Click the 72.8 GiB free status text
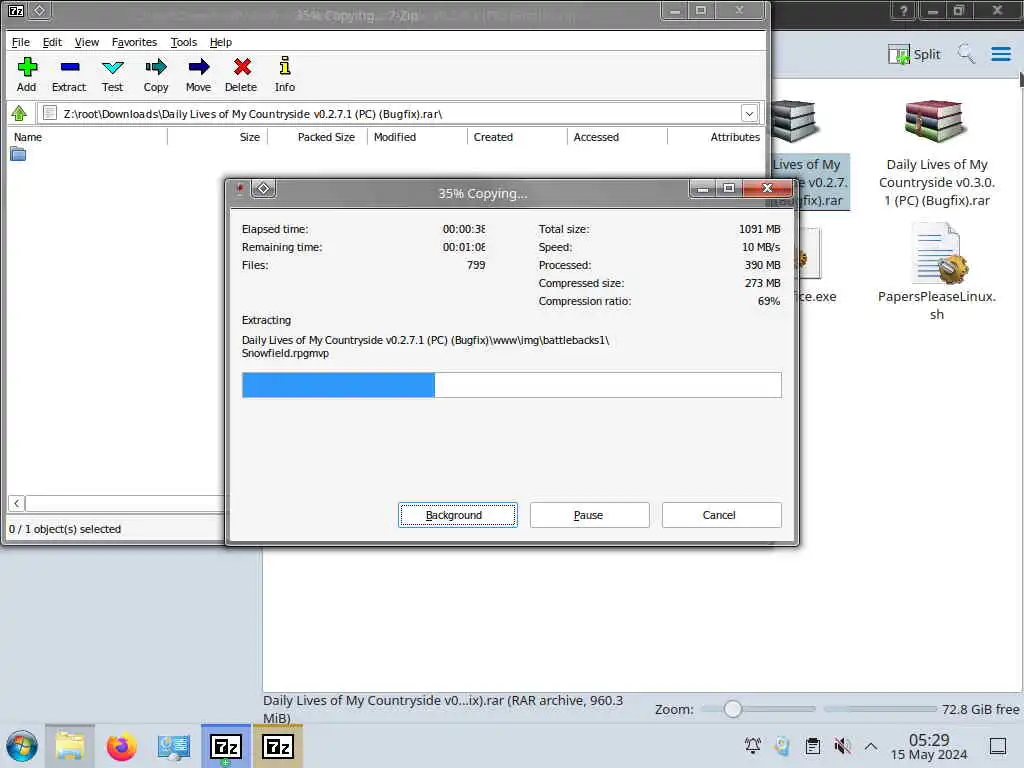 click(980, 709)
